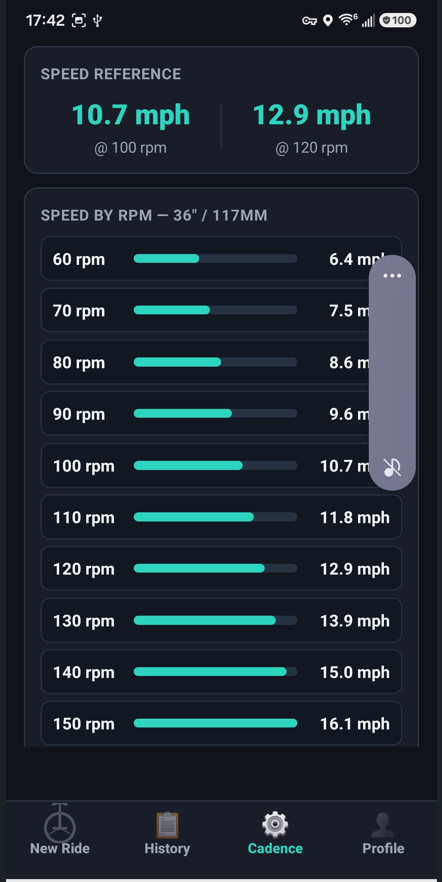Image resolution: width=442 pixels, height=882 pixels.
Task: Select the 140 rpm row
Action: coord(222,672)
